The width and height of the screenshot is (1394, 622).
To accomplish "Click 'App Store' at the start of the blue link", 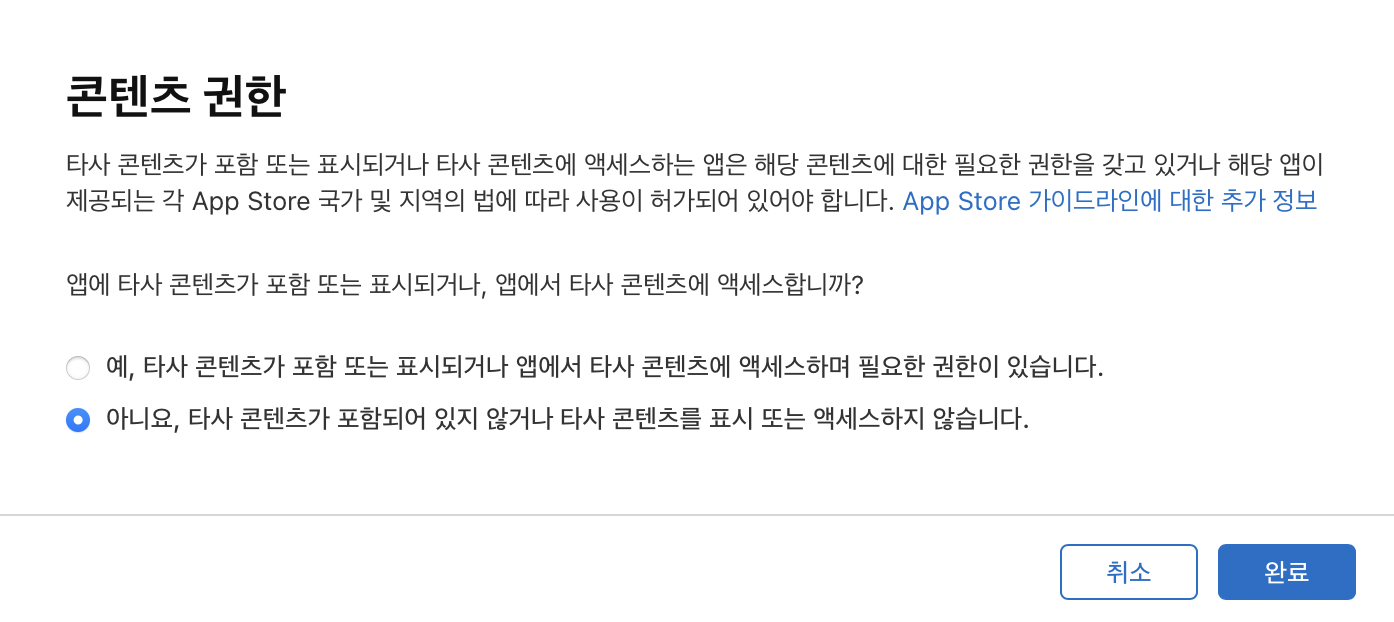I will [961, 201].
